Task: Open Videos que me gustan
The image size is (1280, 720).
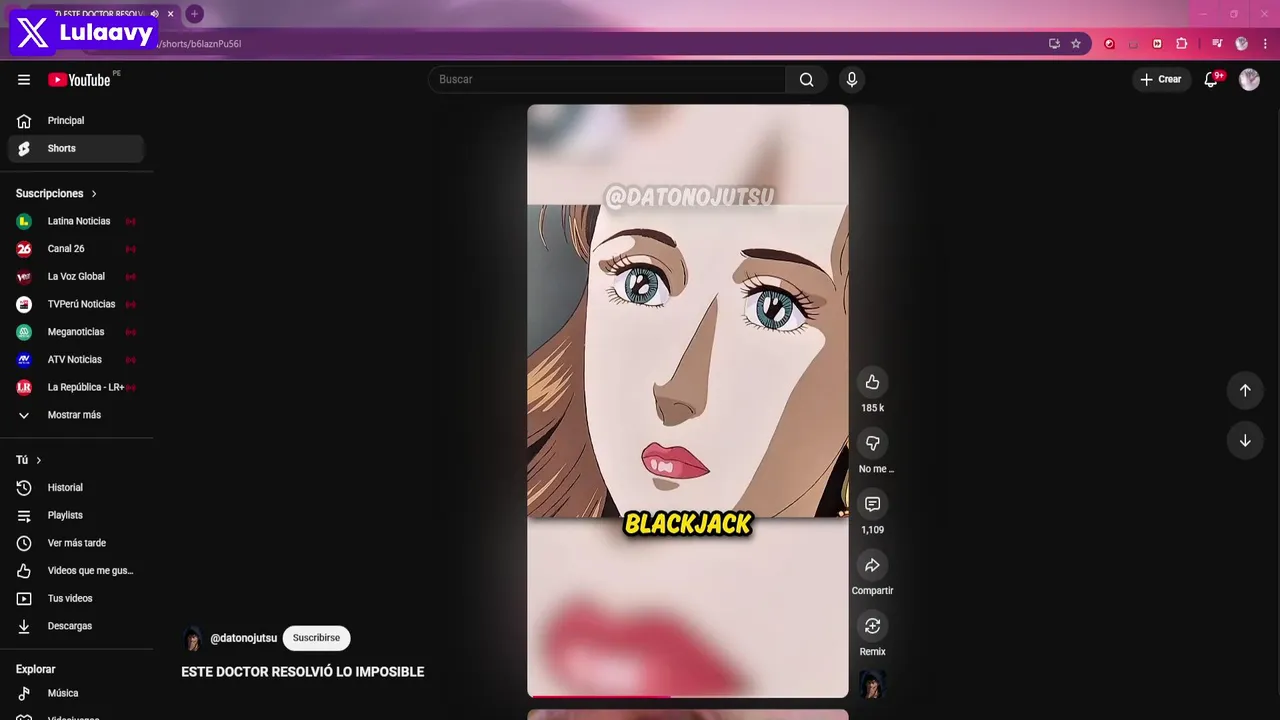Action: pyautogui.click(x=76, y=571)
